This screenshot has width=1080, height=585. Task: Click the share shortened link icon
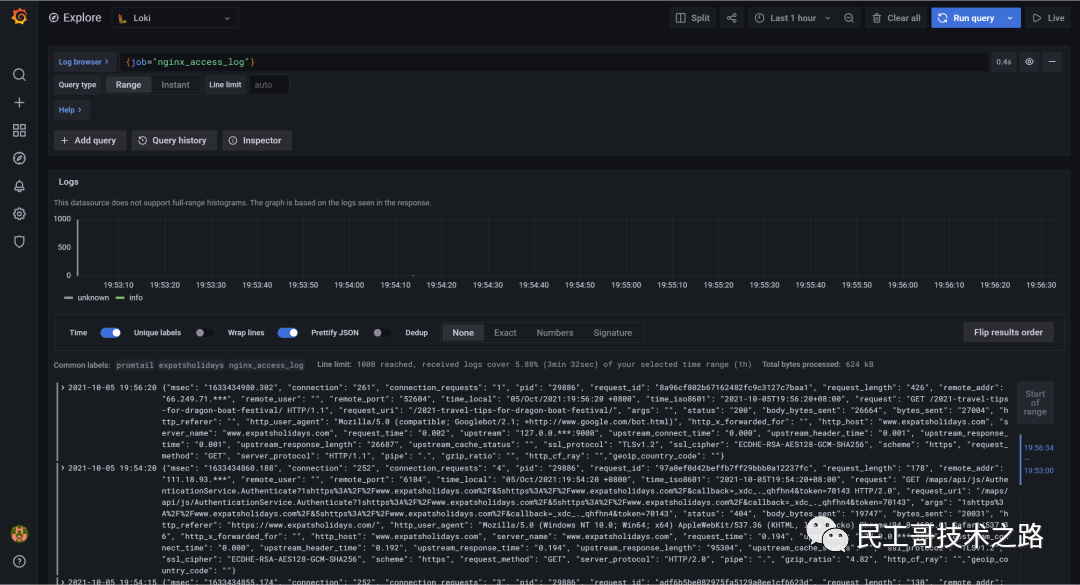tap(731, 18)
